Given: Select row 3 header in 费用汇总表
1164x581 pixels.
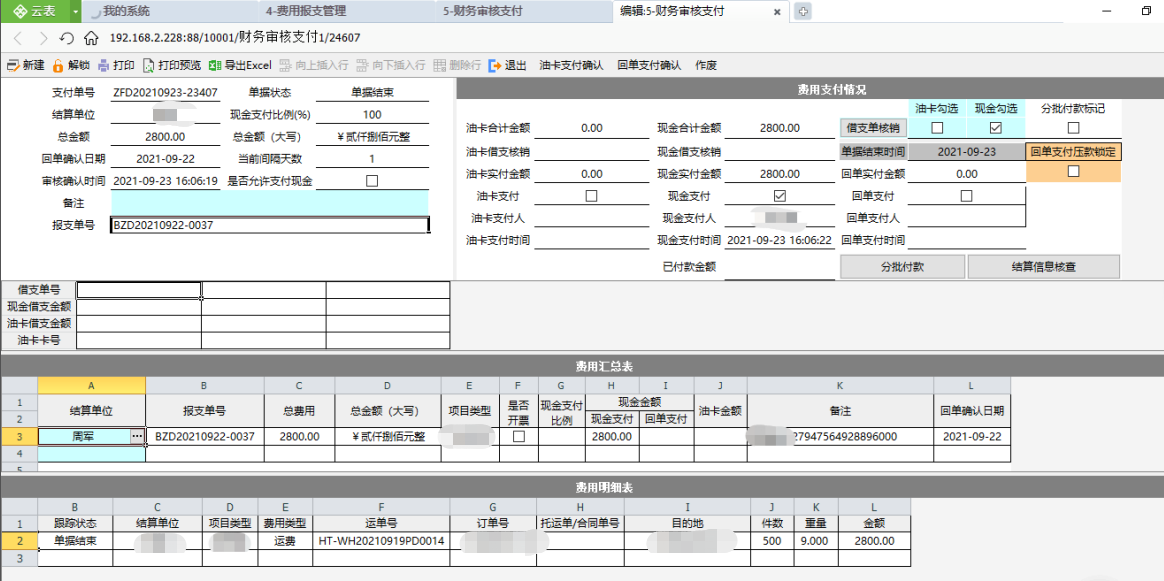Looking at the screenshot, I should pos(19,436).
